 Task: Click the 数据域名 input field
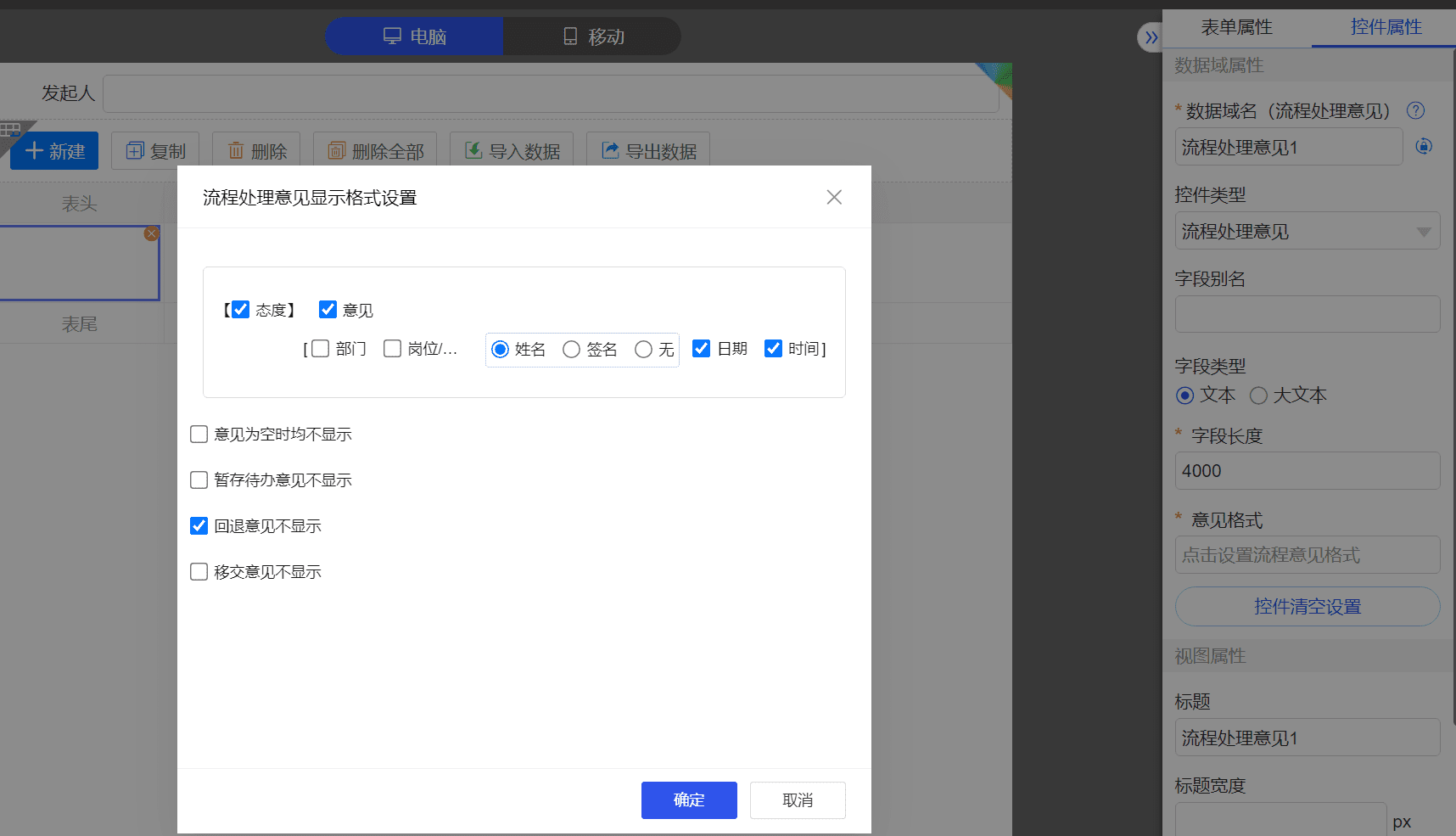(x=1289, y=147)
